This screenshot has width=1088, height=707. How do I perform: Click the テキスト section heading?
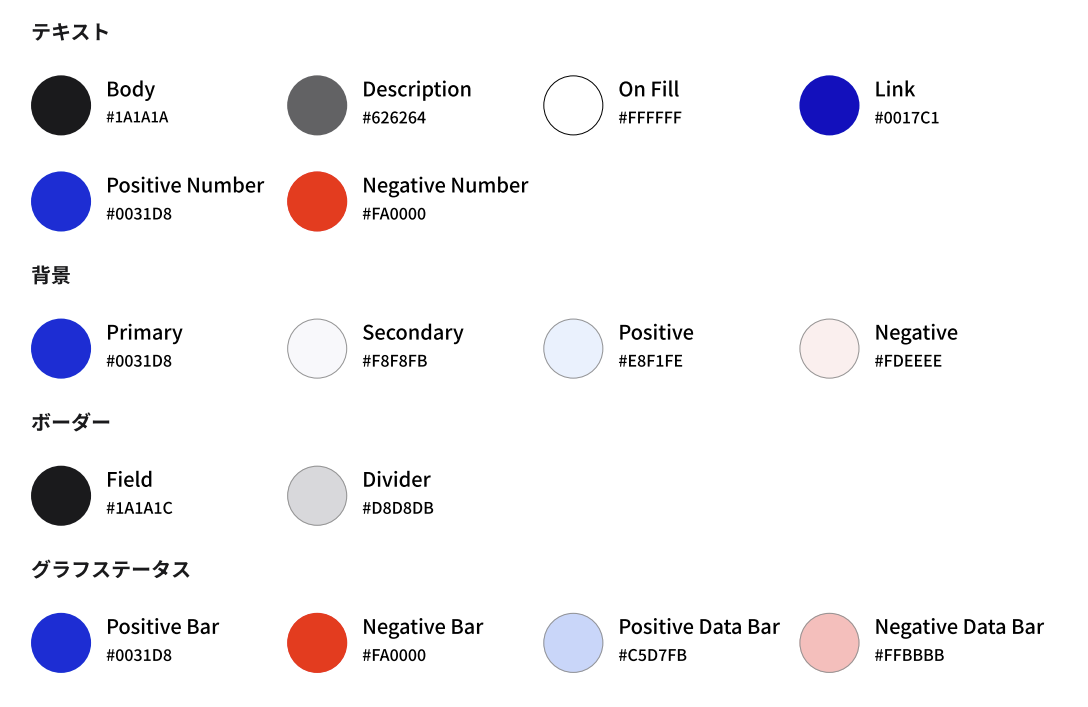pos(70,32)
